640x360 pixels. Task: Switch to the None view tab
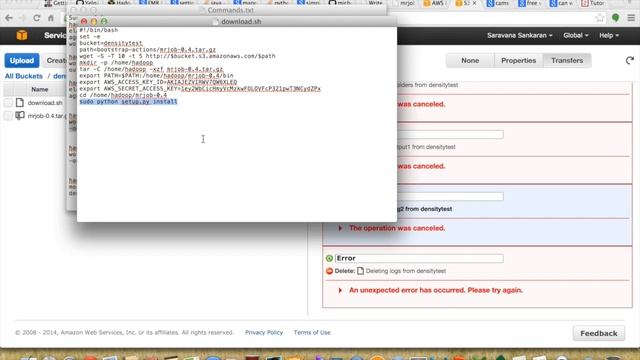(x=470, y=60)
